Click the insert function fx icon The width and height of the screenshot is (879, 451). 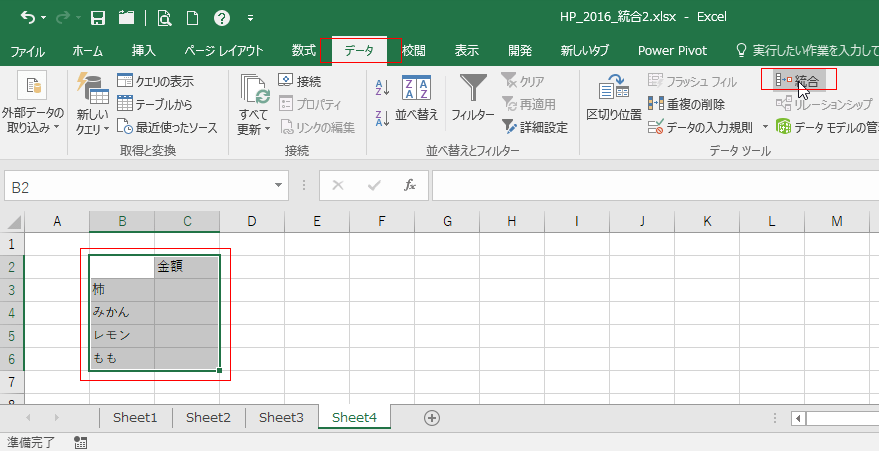pos(409,185)
